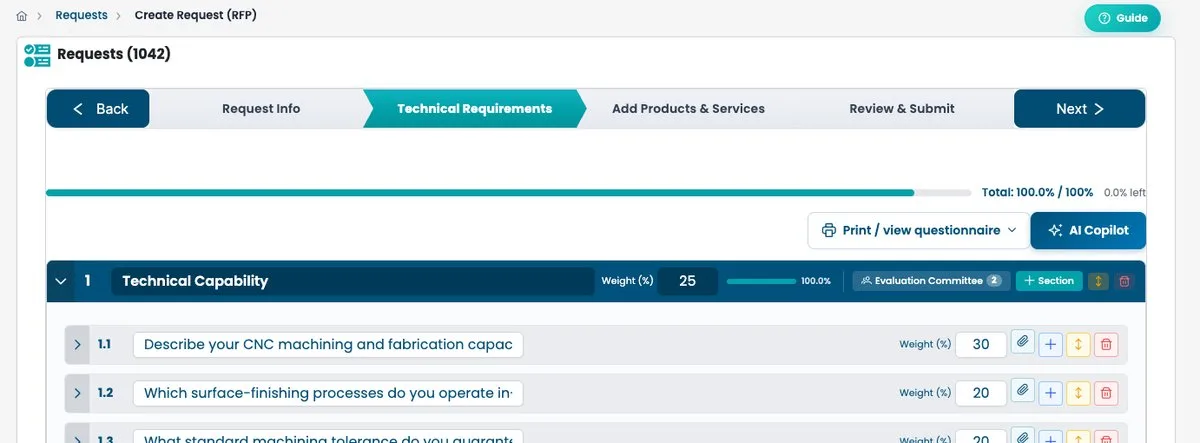1200x443 pixels.
Task: Jump to the Review & Submit step
Action: (x=902, y=109)
